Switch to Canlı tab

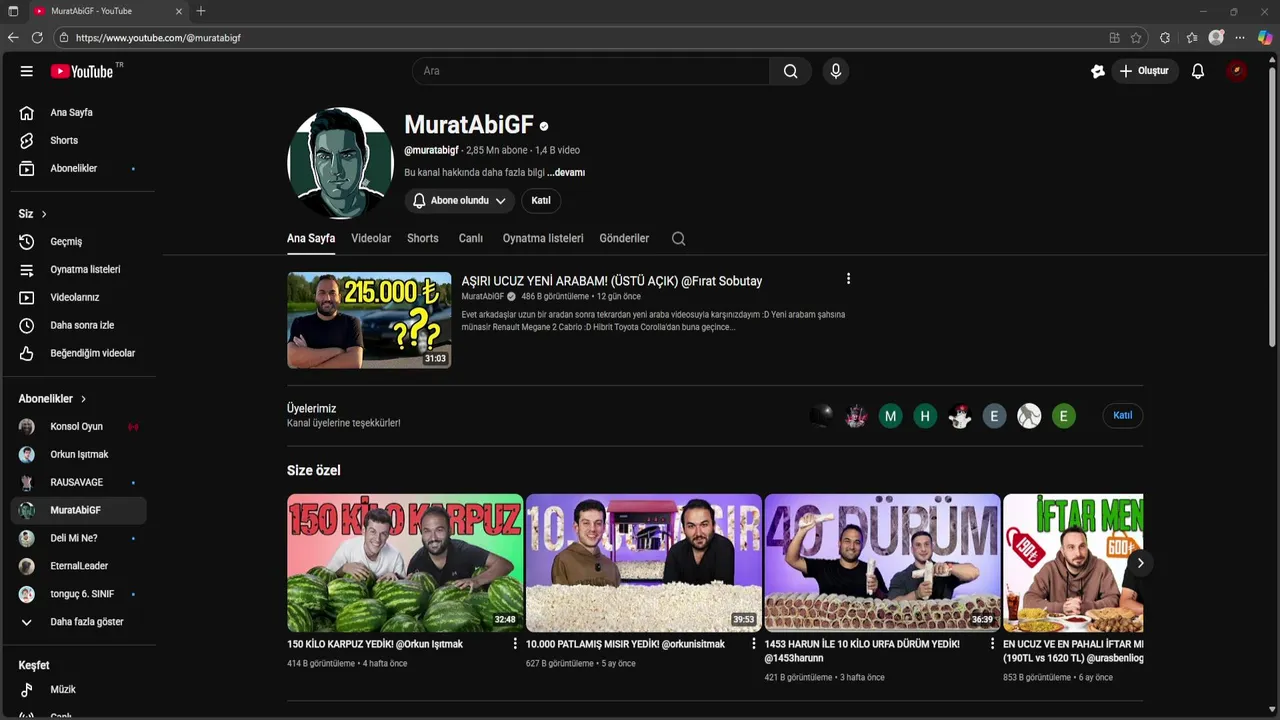(x=471, y=238)
